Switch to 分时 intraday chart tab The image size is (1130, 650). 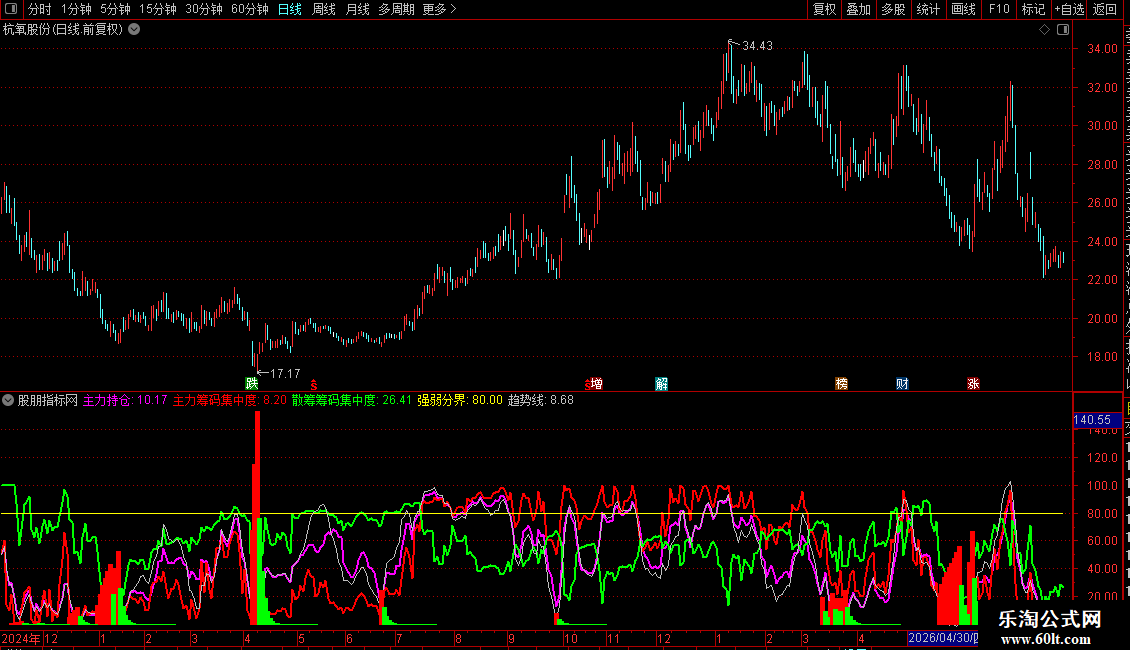tap(40, 9)
